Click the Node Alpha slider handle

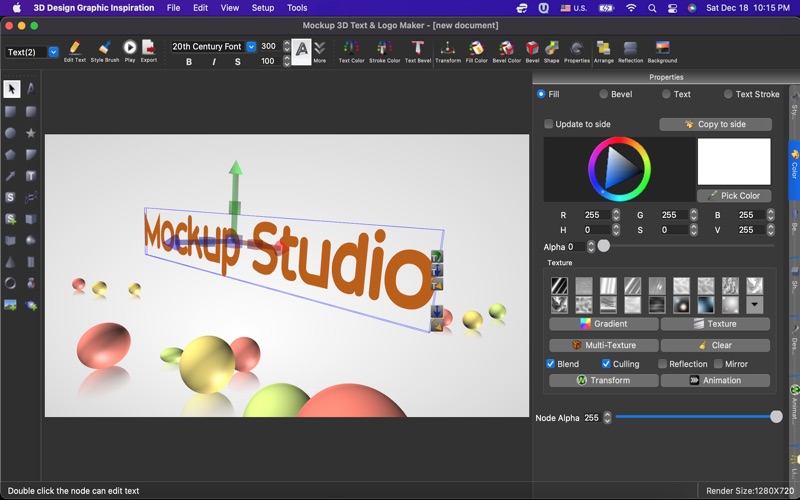click(x=776, y=417)
